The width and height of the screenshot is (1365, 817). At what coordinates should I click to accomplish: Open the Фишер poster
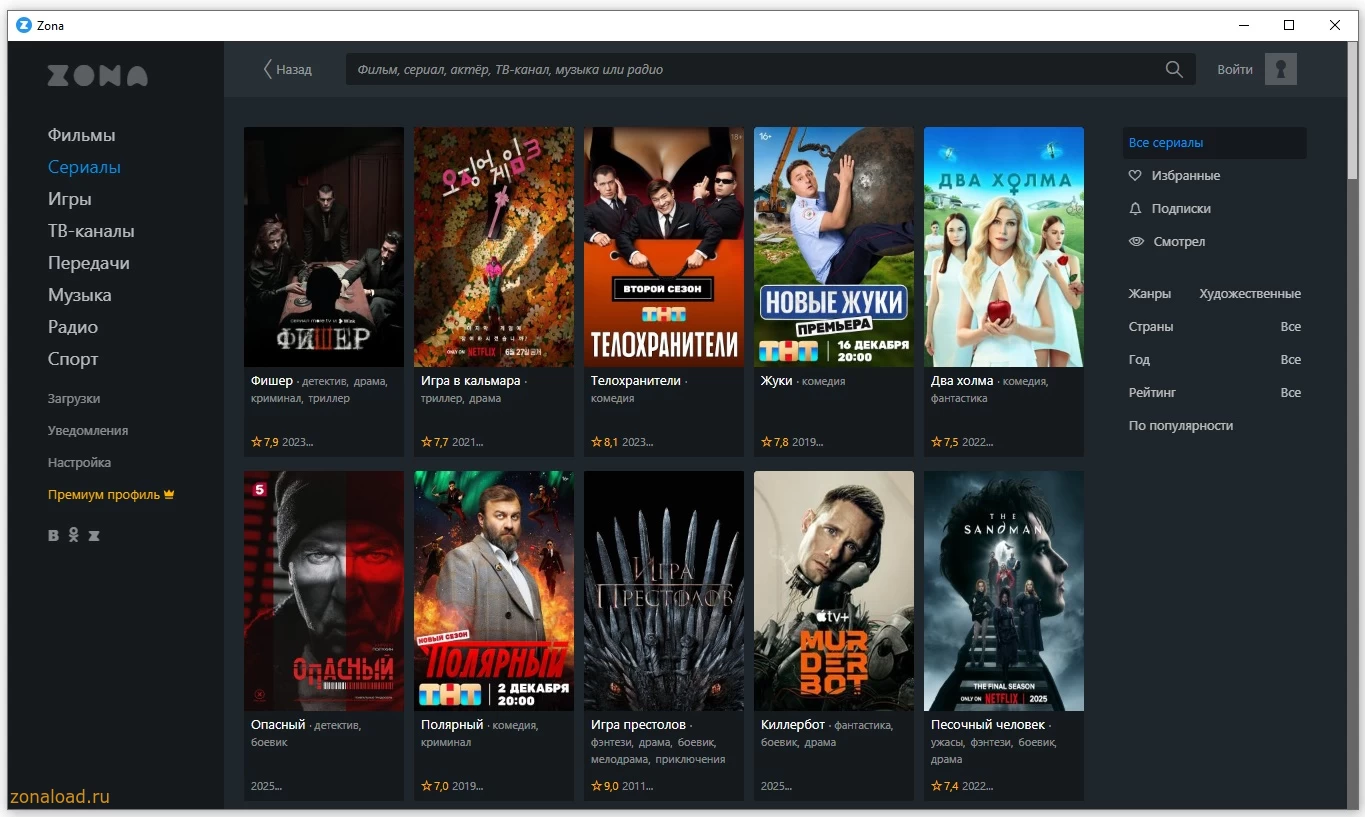[324, 247]
